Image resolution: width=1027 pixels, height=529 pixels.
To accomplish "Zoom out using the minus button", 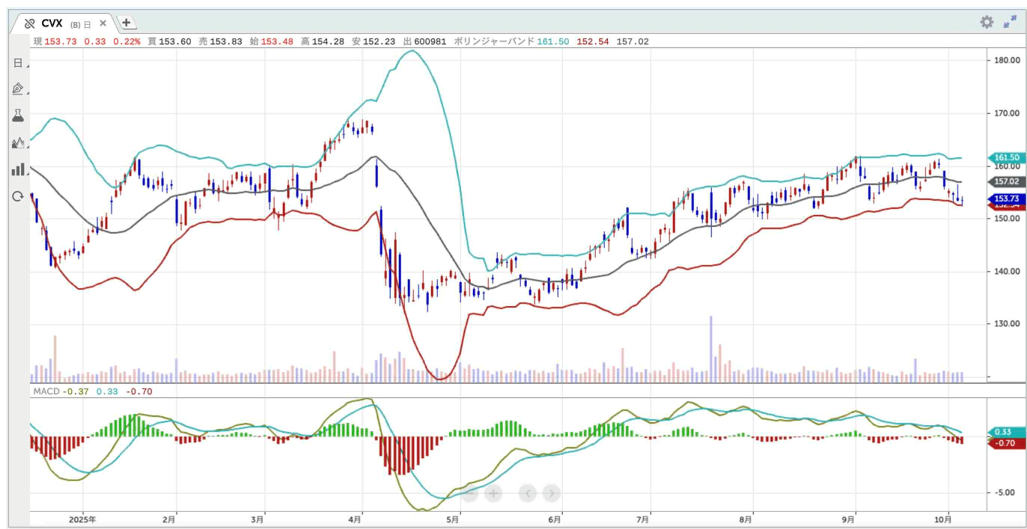I will point(469,493).
